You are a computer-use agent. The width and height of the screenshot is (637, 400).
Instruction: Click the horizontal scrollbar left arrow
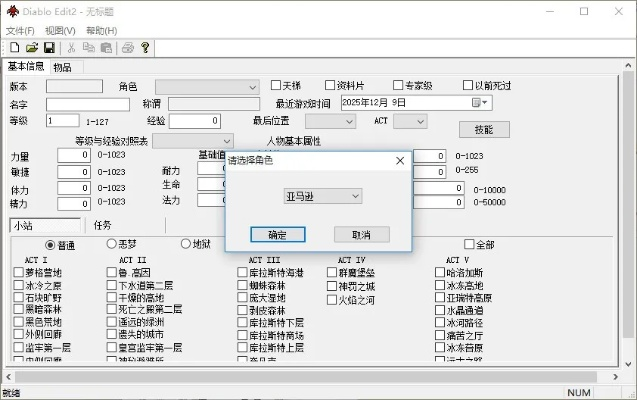pyautogui.click(x=9, y=377)
